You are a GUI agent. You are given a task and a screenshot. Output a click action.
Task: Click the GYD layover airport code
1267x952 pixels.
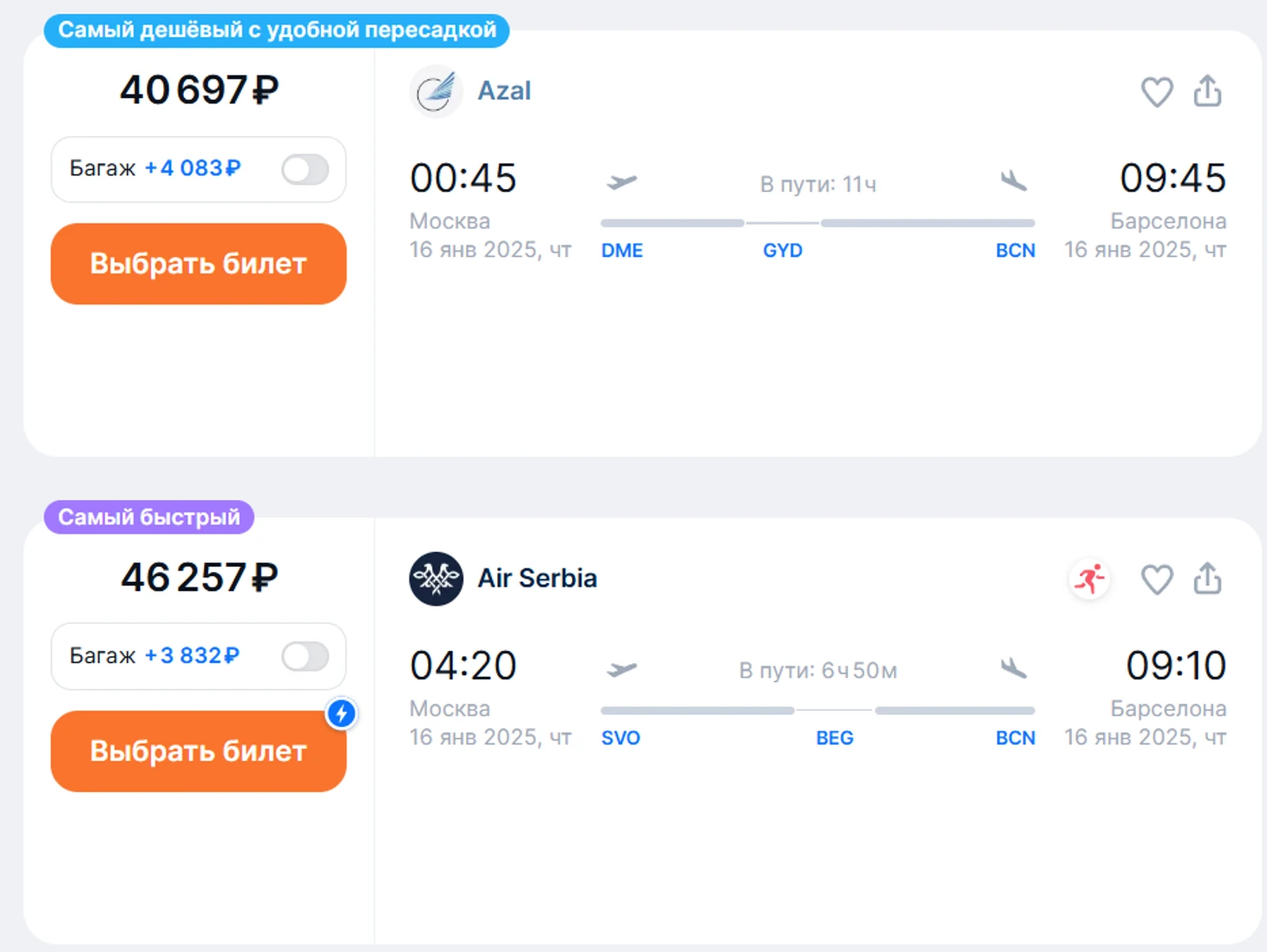tap(782, 251)
